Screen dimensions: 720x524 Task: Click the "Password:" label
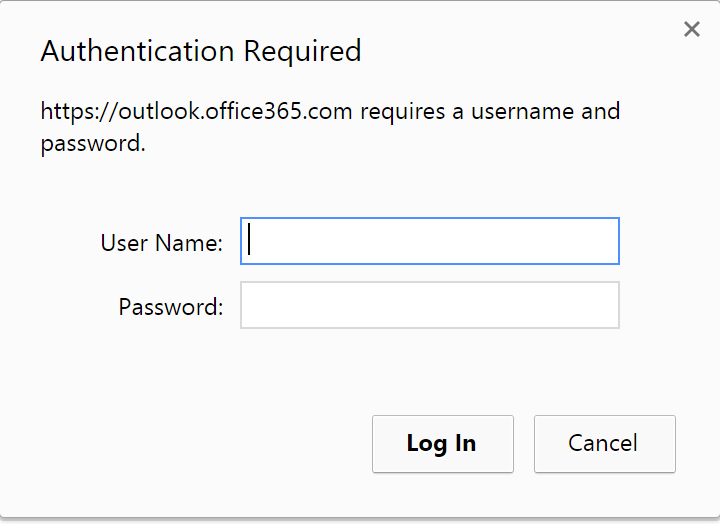(170, 306)
